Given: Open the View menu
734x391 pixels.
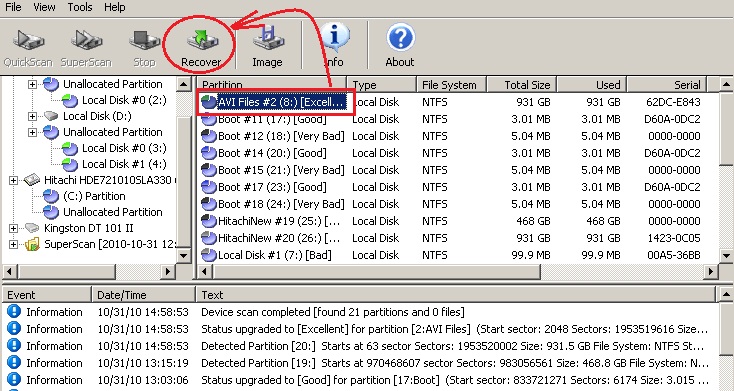Looking at the screenshot, I should coord(44,7).
